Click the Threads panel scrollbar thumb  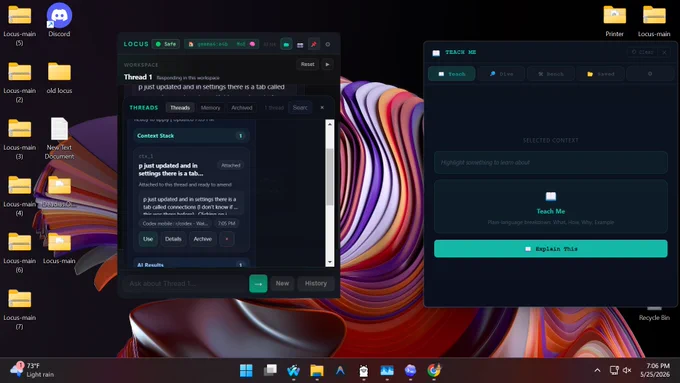click(x=330, y=177)
